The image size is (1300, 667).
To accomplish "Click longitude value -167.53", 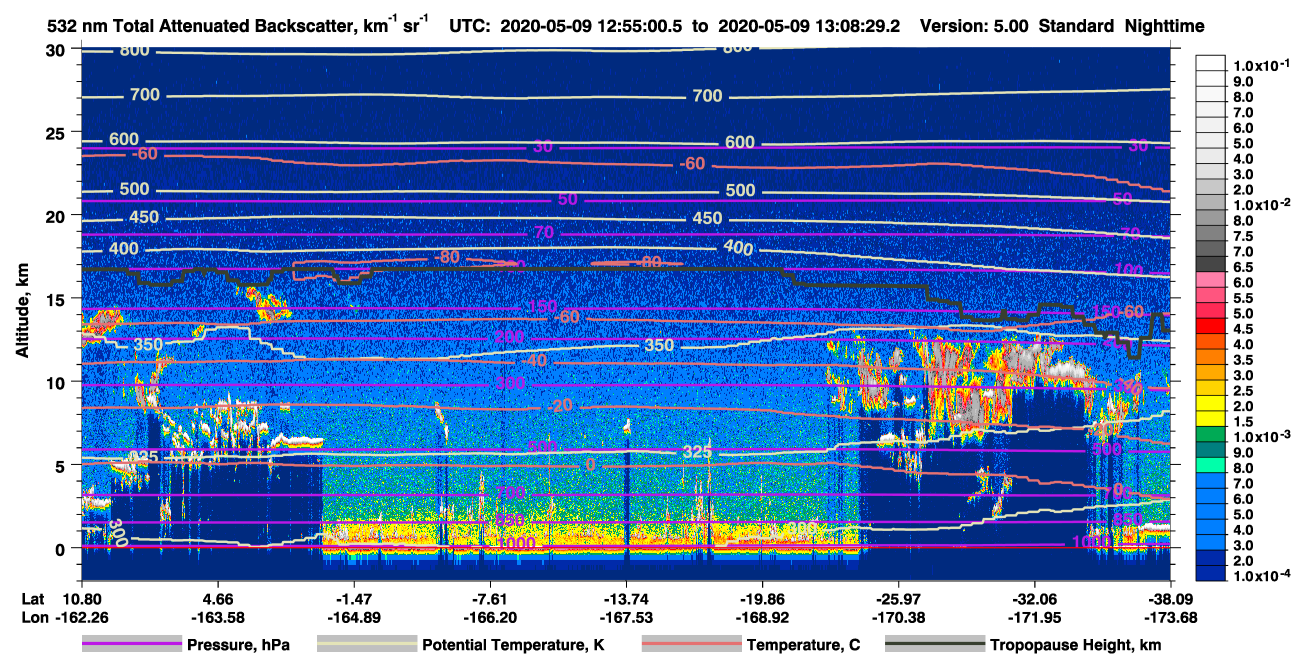I will pyautogui.click(x=625, y=616).
